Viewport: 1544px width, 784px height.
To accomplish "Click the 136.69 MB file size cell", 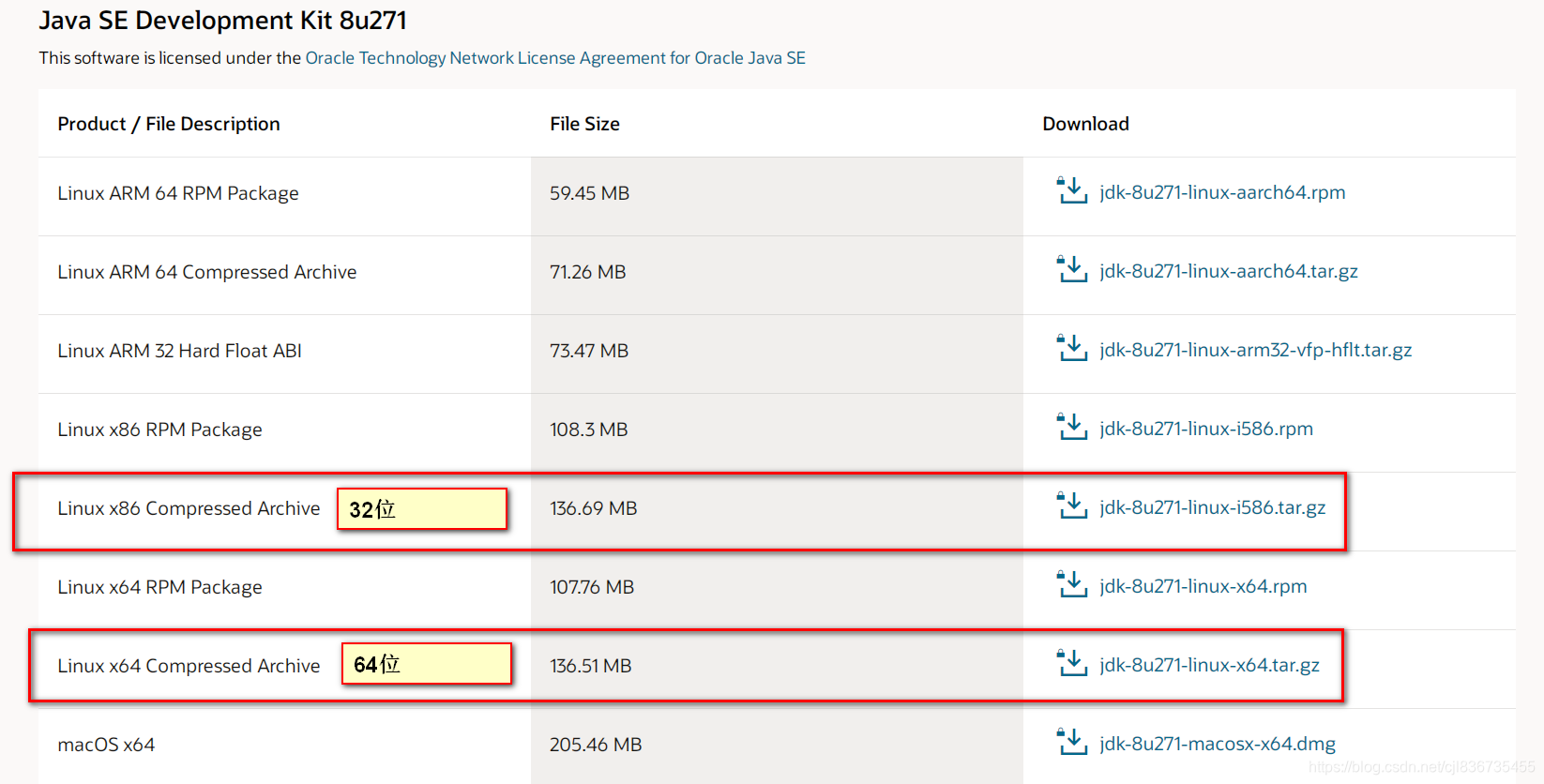I will tap(777, 511).
